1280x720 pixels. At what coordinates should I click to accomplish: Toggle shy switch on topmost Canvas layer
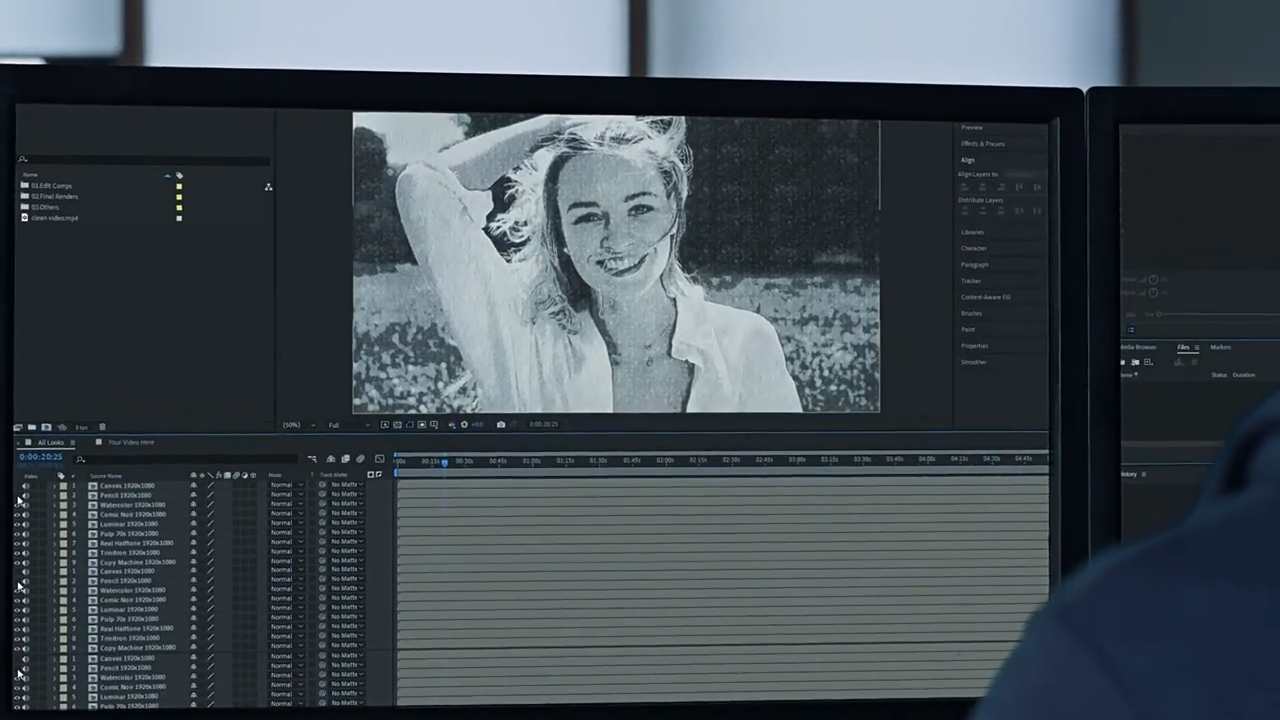tap(193, 486)
